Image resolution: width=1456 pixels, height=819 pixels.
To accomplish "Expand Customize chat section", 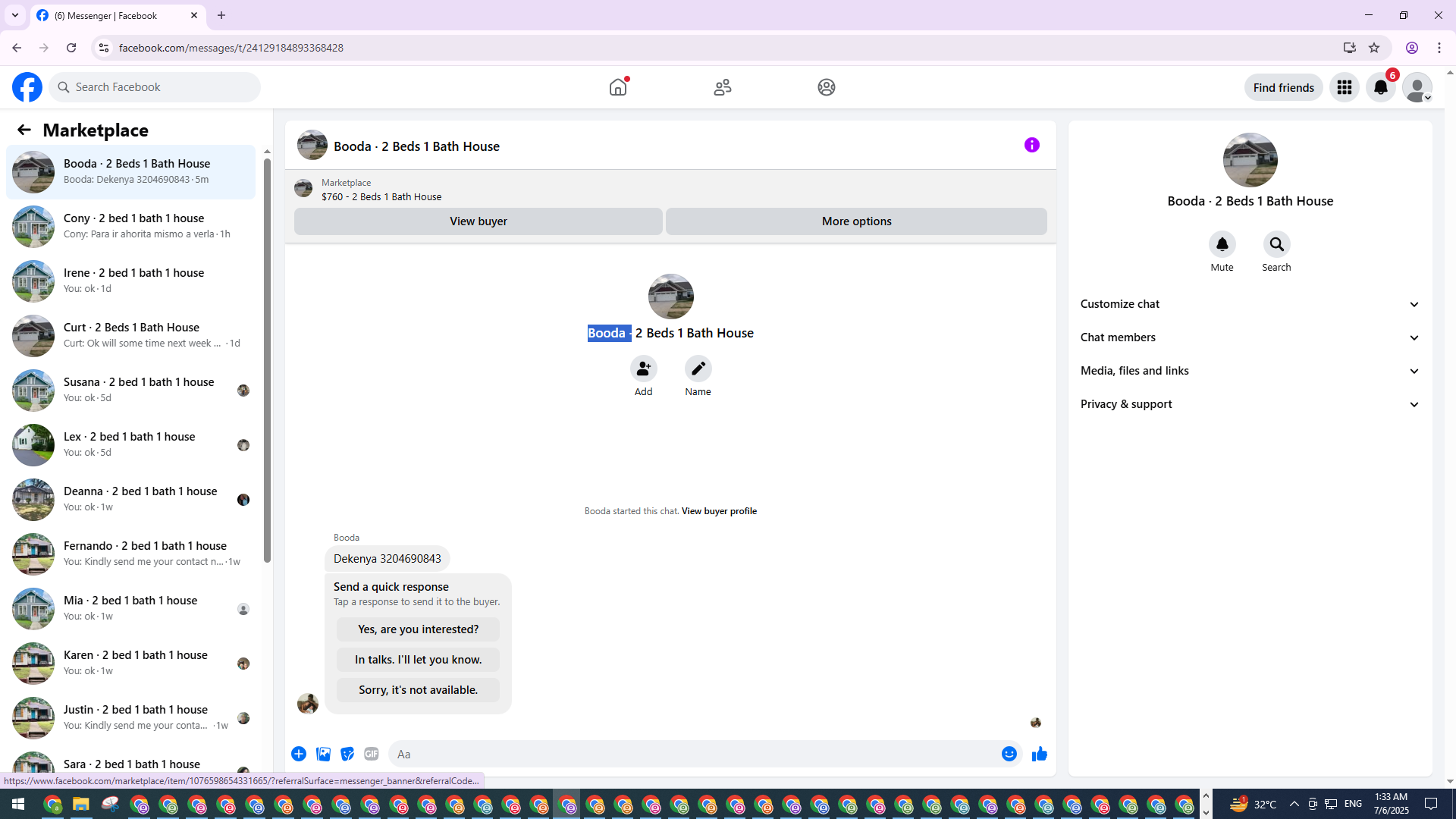I will 1250,304.
